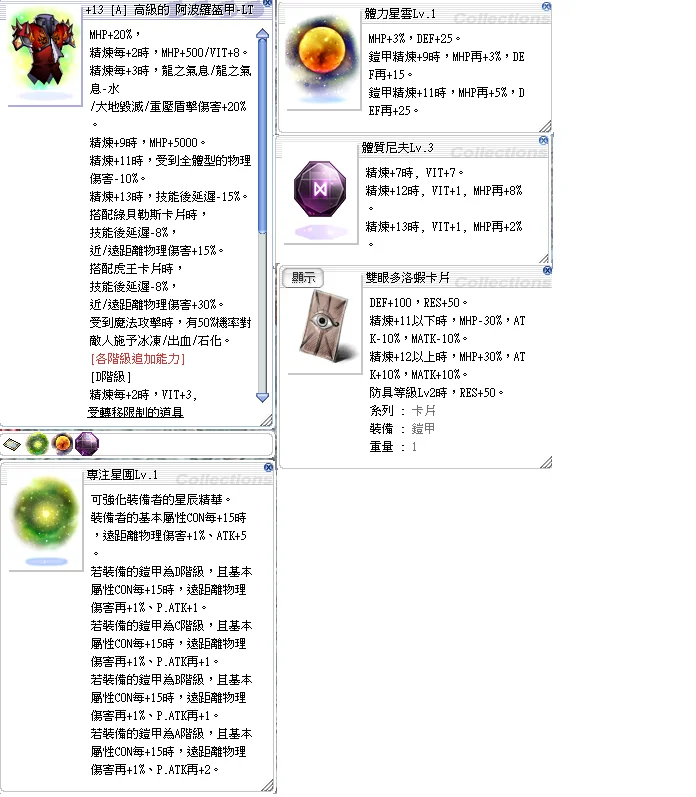Viewport: 696px width, 797px height.
Task: Click the 防具等級Lv2時, RES+50 line
Action: point(436,393)
